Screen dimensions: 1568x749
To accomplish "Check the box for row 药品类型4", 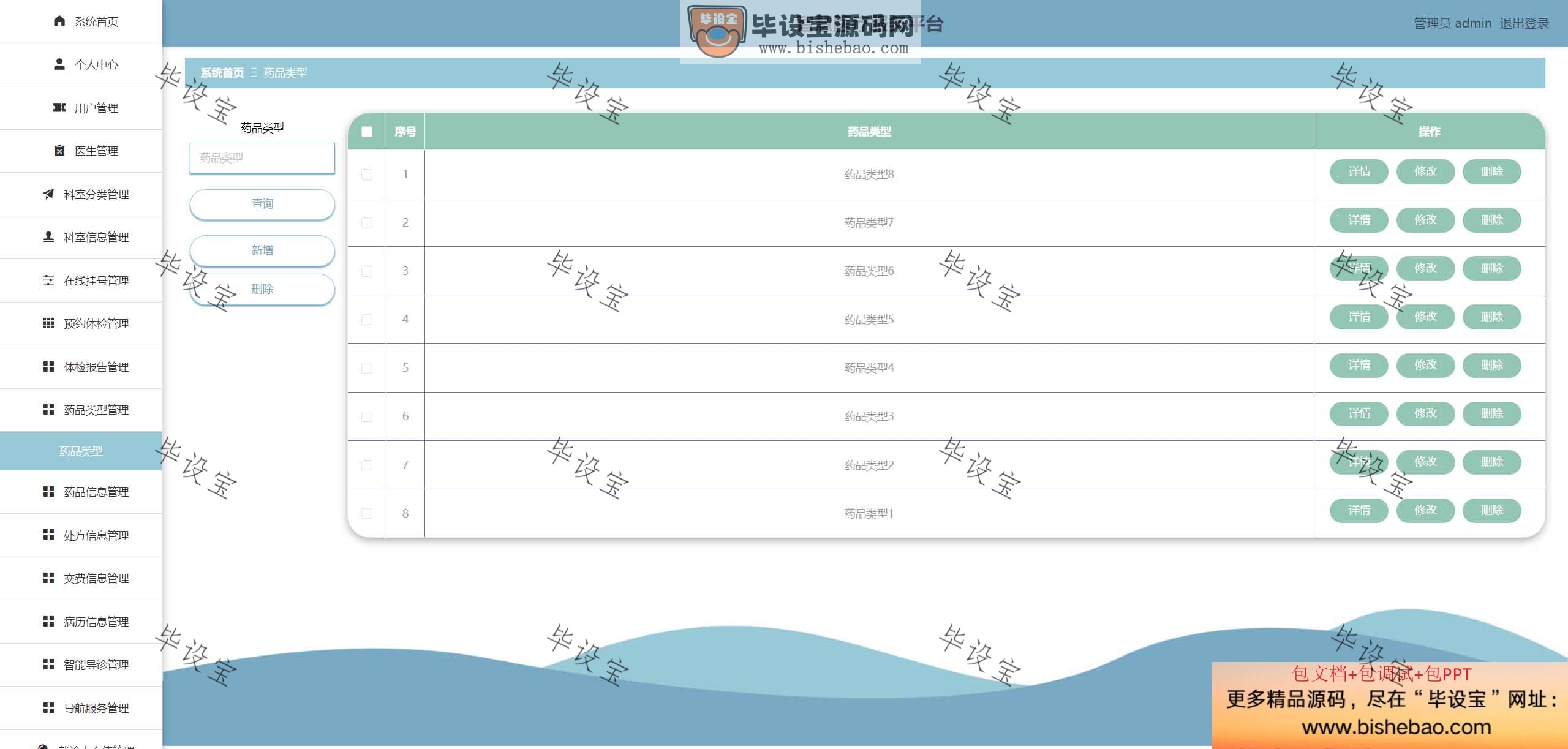I will 367,367.
